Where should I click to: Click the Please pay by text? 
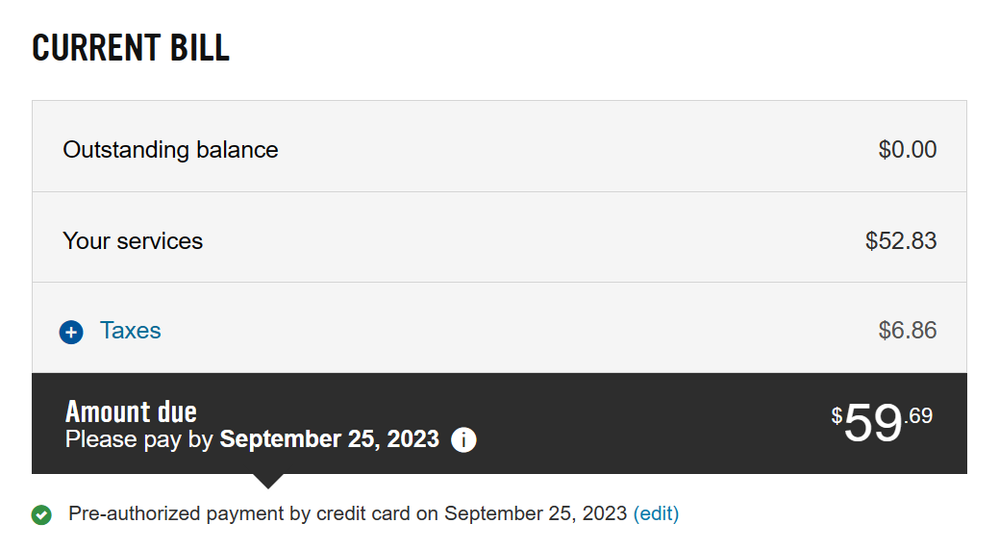(139, 439)
